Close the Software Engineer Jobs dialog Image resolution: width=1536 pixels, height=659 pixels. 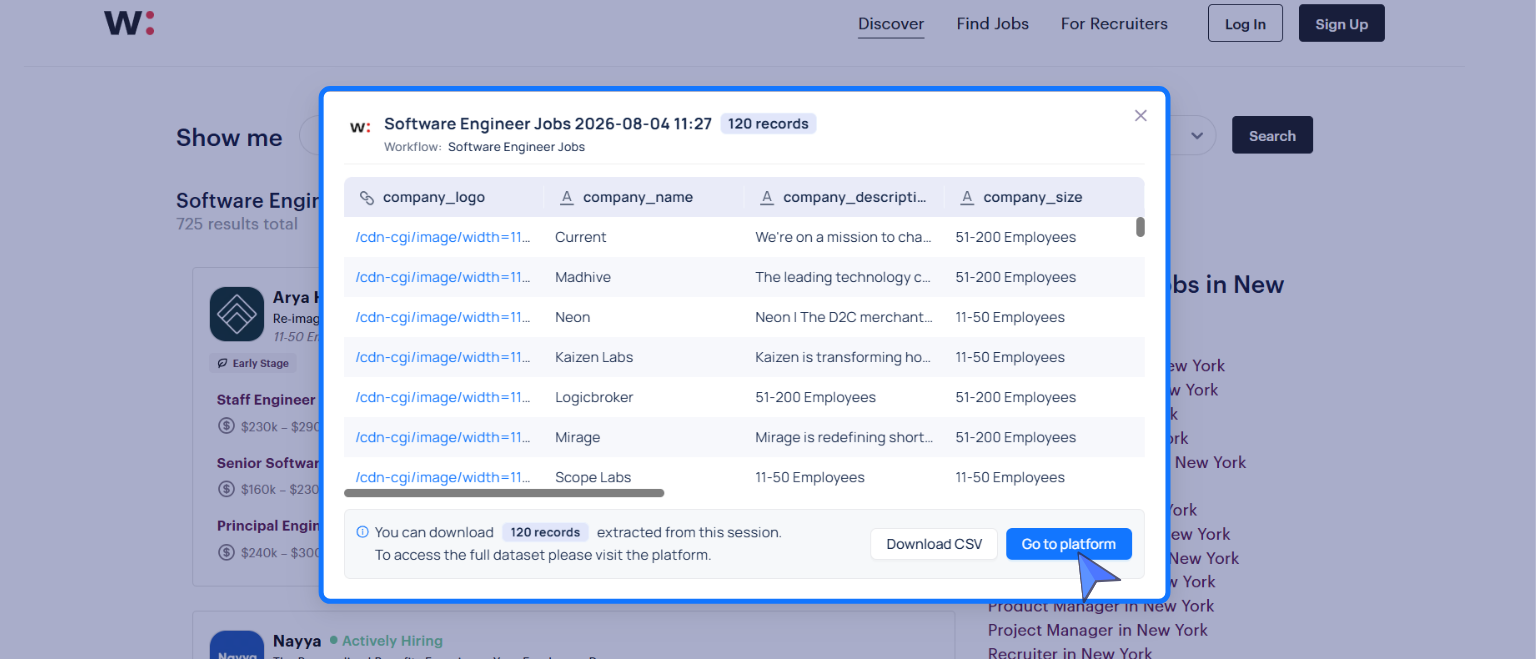(1140, 116)
